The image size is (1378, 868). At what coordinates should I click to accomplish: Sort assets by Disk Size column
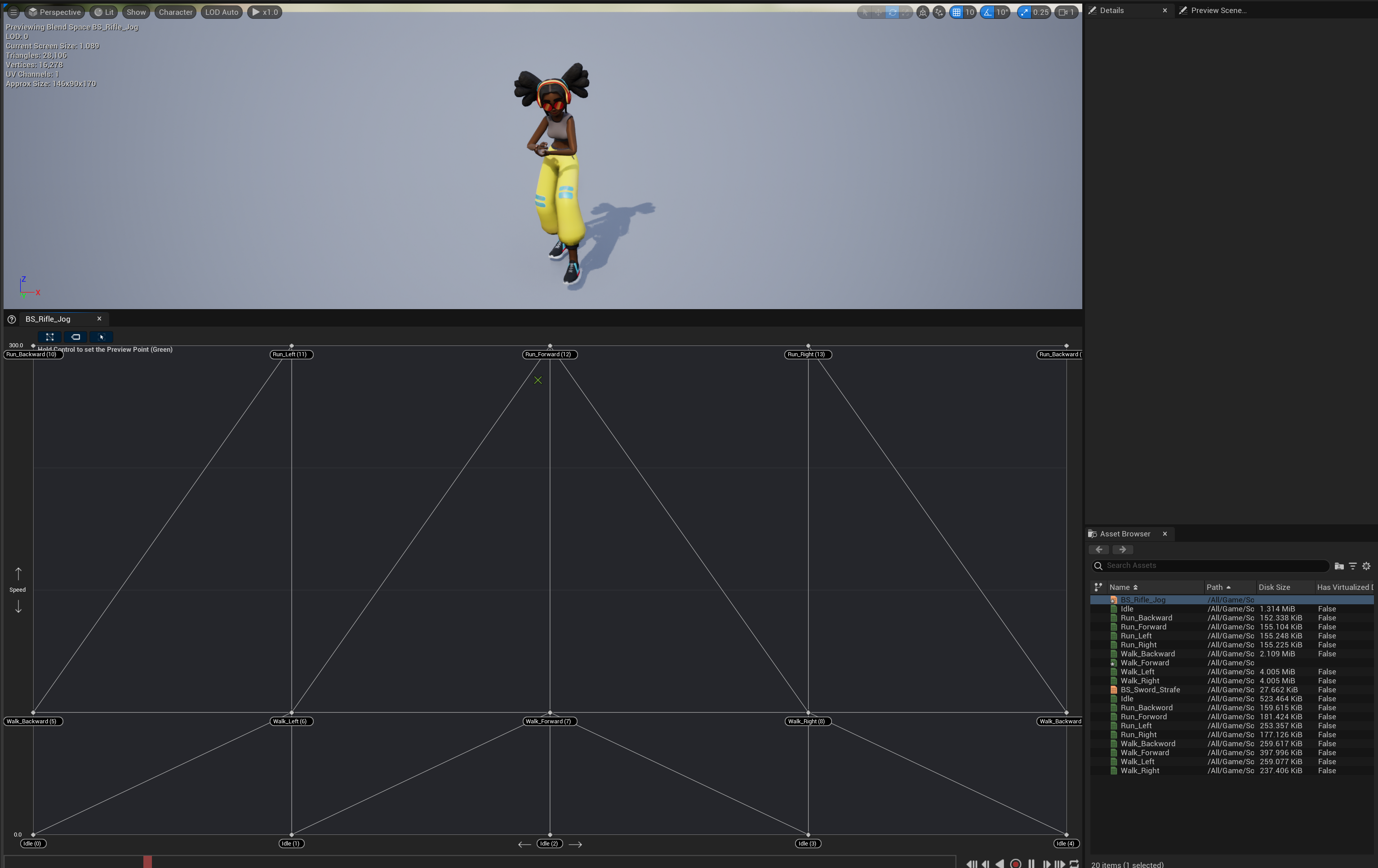[1275, 587]
